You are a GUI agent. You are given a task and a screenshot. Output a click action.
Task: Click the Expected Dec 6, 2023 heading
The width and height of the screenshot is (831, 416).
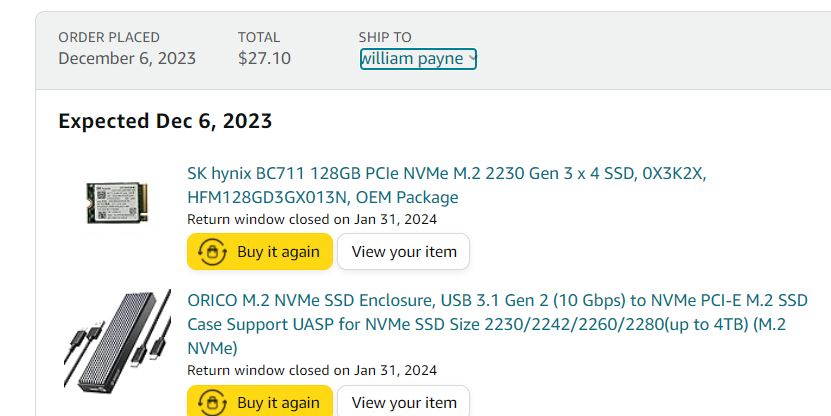pyautogui.click(x=165, y=121)
